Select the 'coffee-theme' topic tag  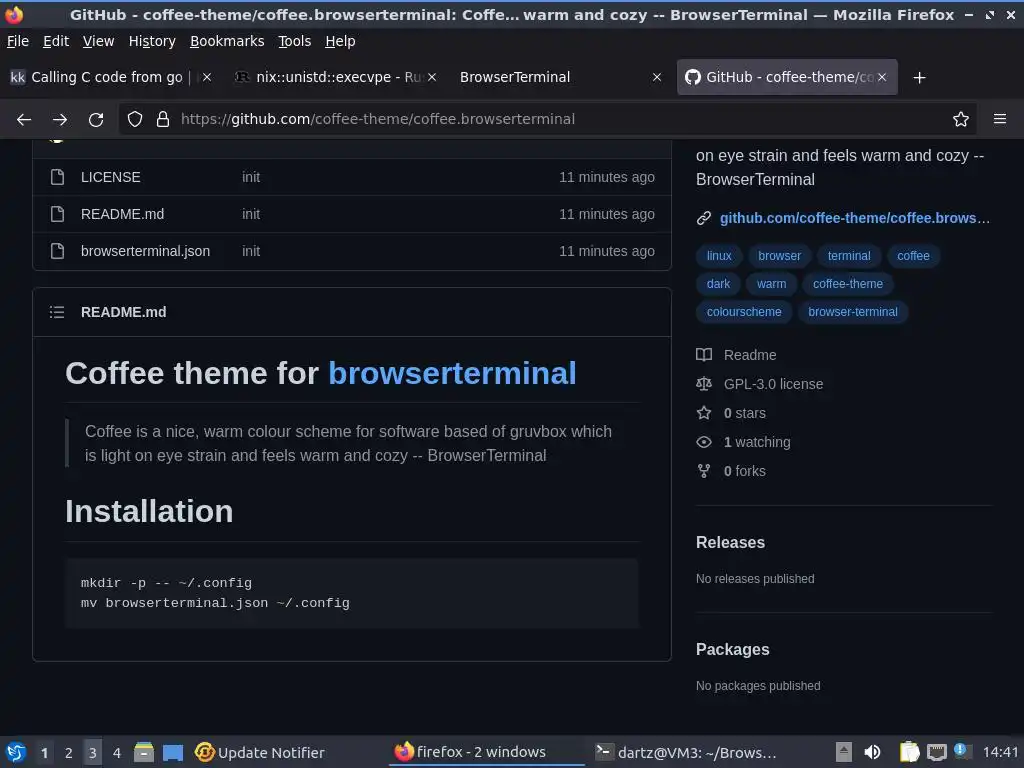click(x=848, y=284)
